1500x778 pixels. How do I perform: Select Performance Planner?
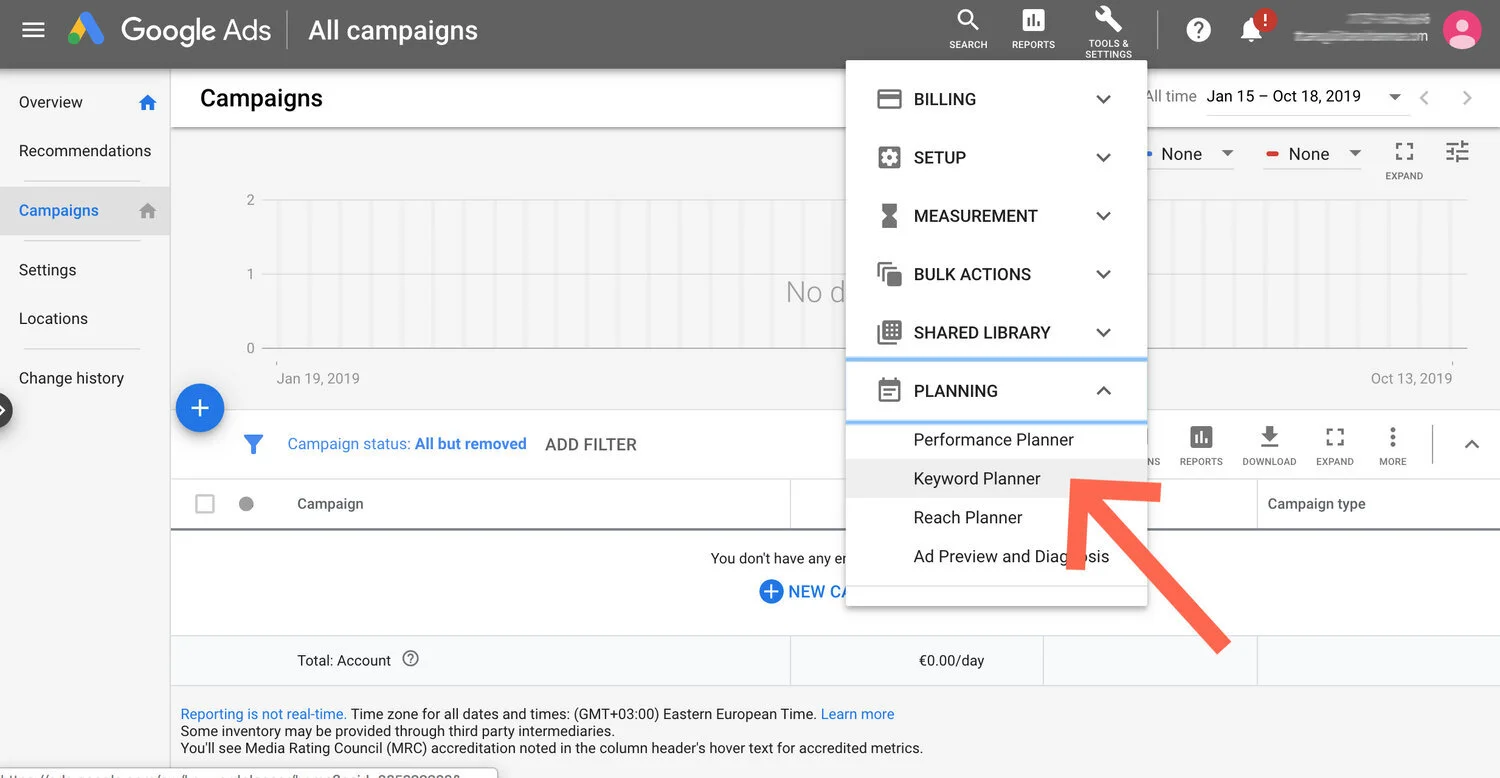point(993,440)
